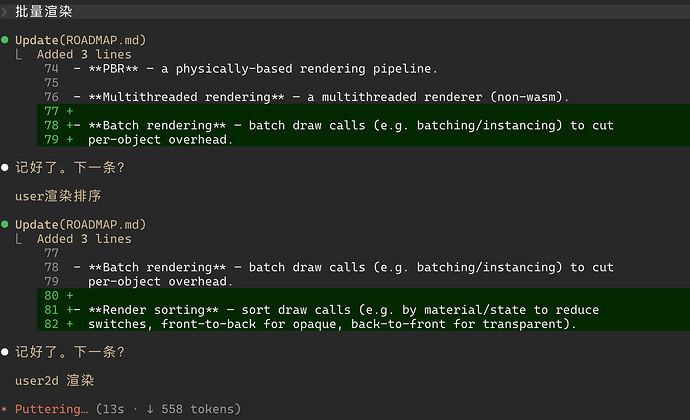
Task: Click second 'Added 3 lines' summary
Action: click(84, 239)
